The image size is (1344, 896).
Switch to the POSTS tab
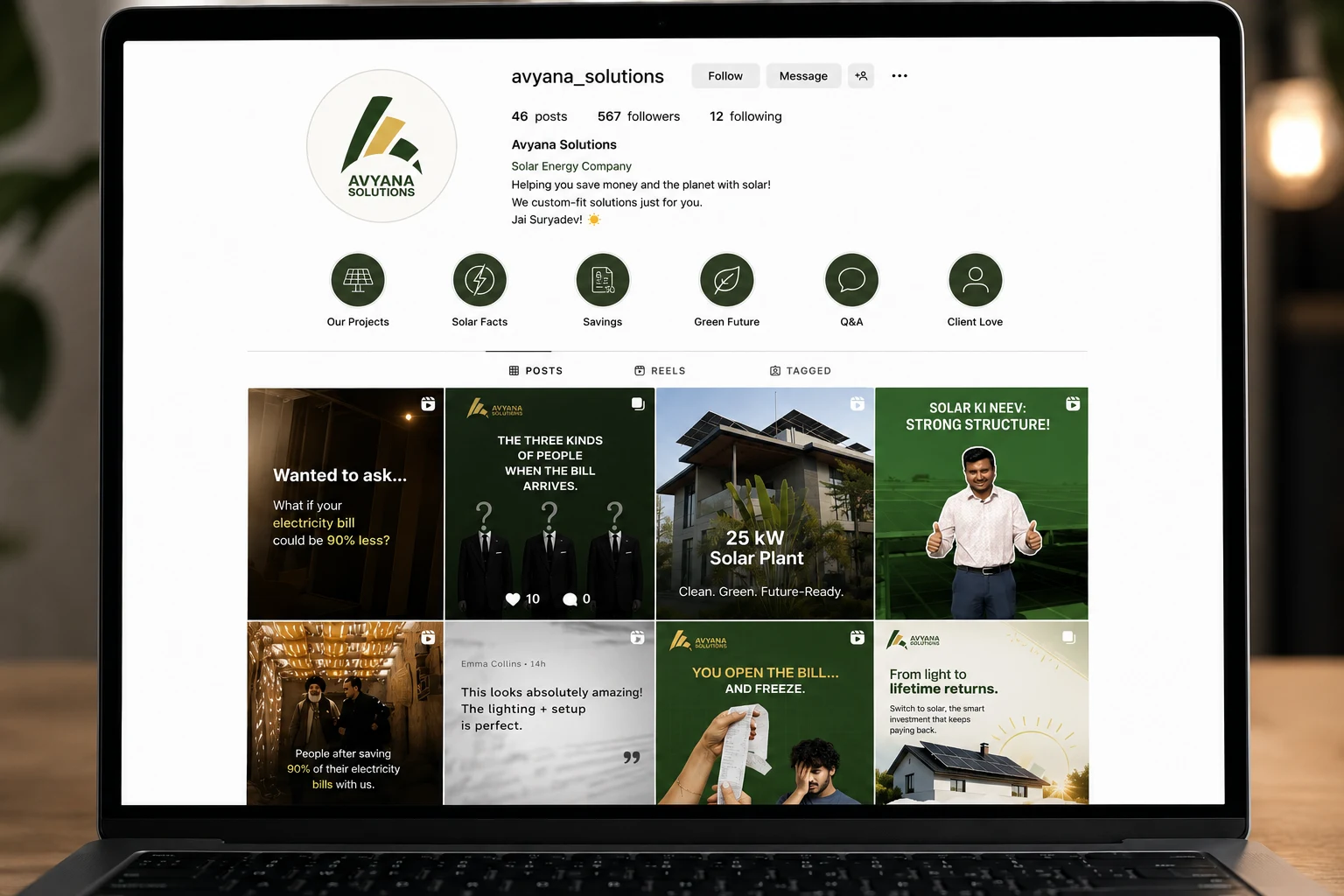tap(535, 371)
